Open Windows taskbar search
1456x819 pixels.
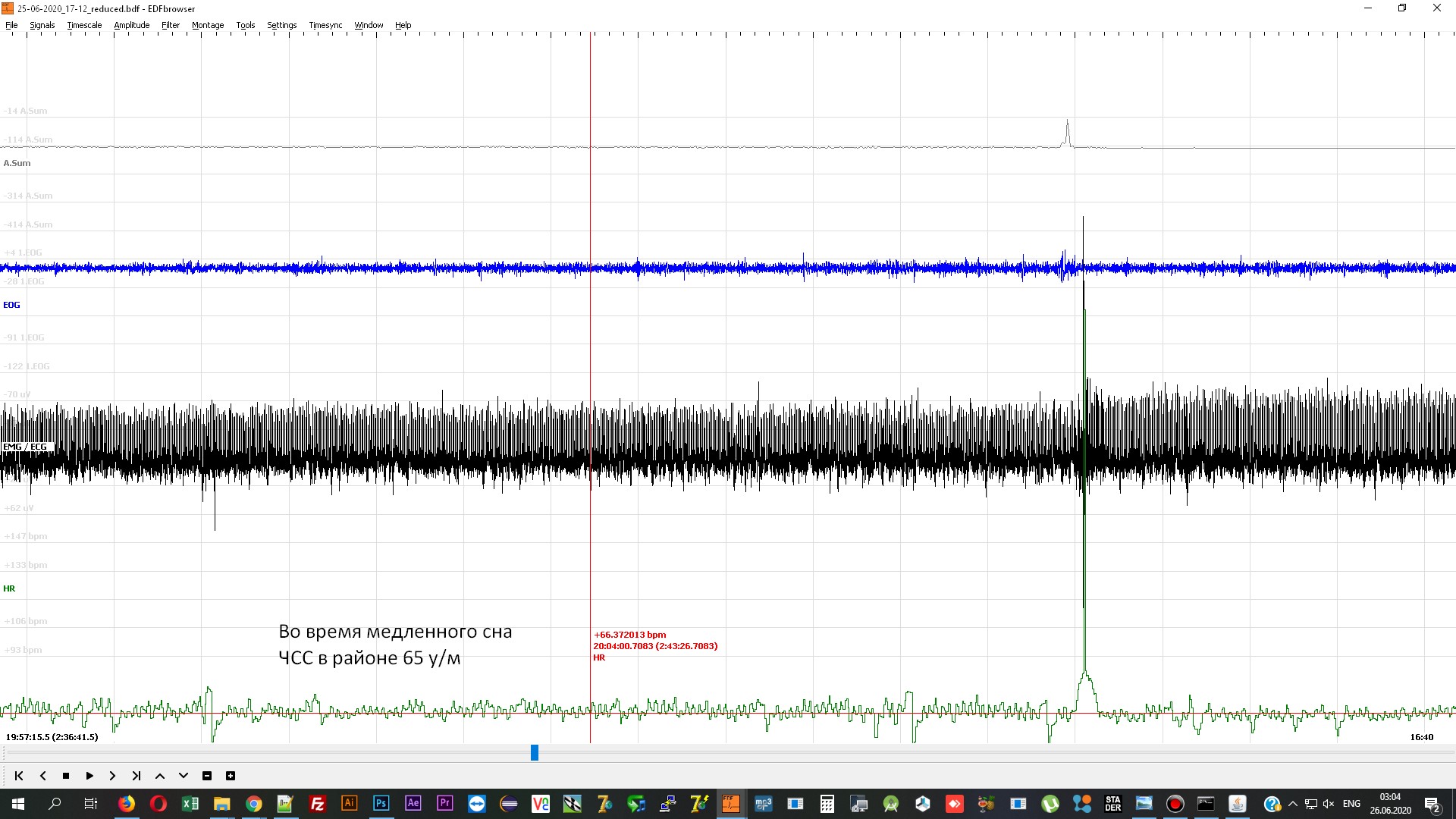pos(55,804)
